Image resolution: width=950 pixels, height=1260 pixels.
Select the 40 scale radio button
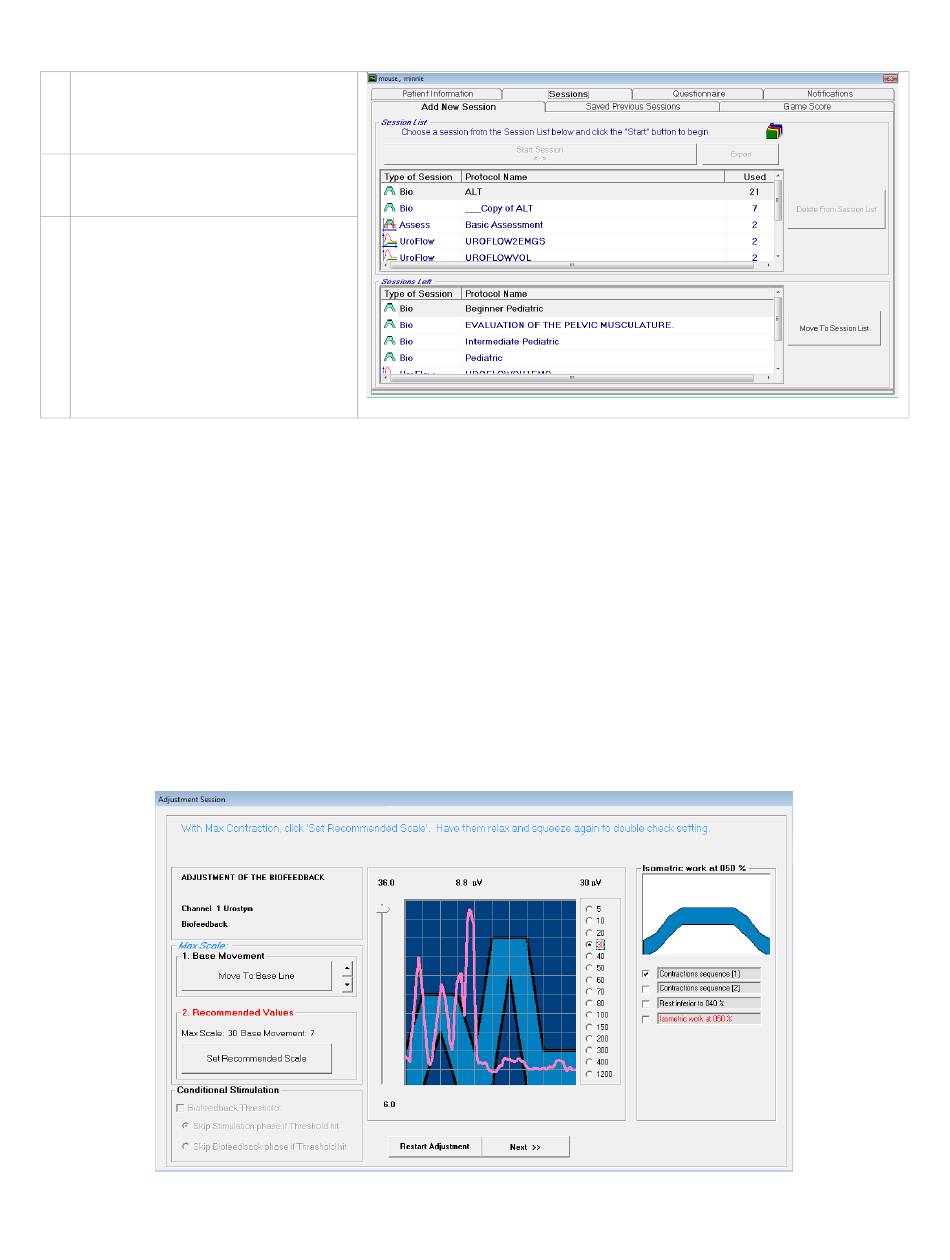click(588, 956)
